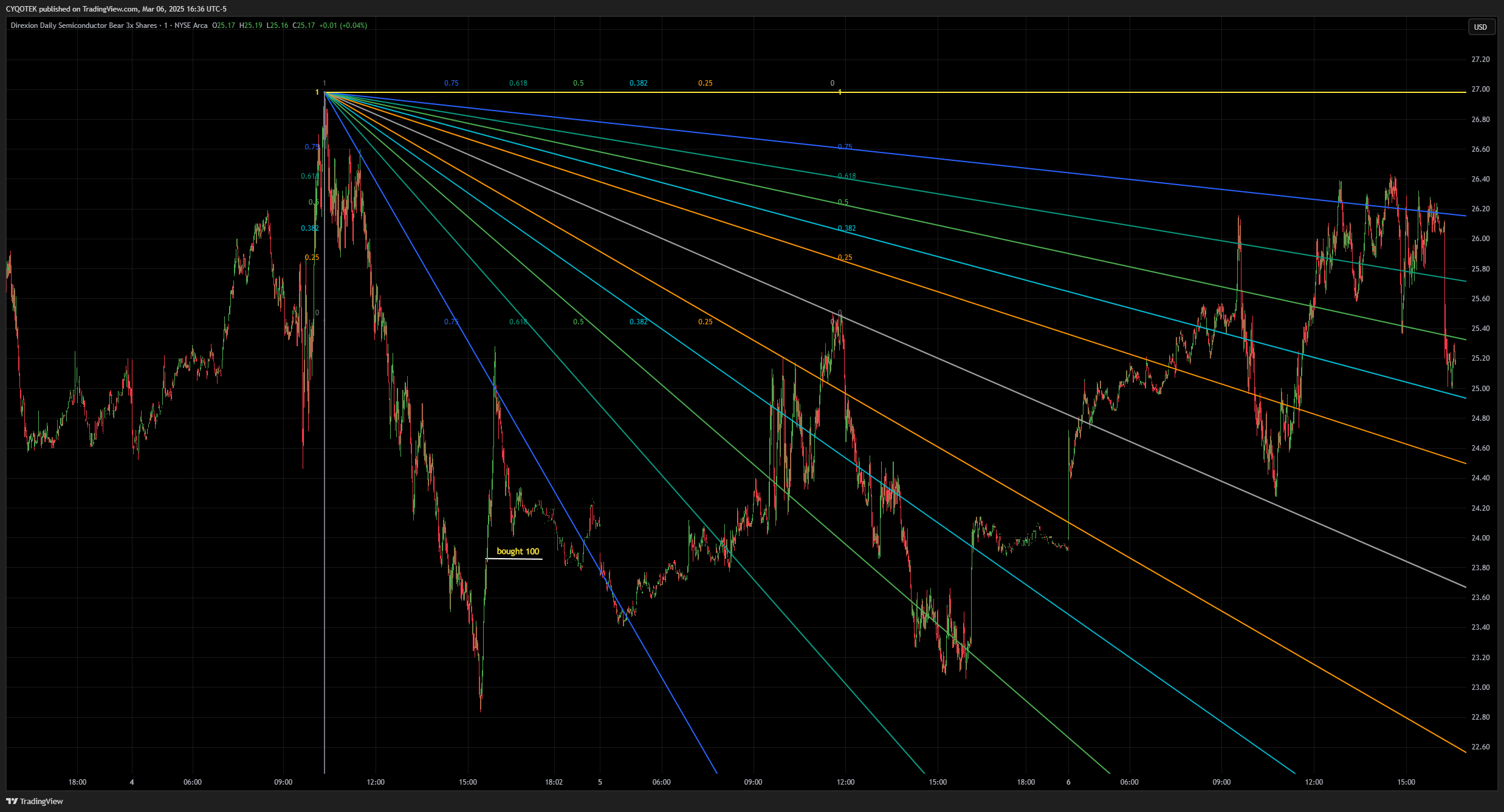
Task: Click the day 5 time axis label
Action: (x=600, y=782)
